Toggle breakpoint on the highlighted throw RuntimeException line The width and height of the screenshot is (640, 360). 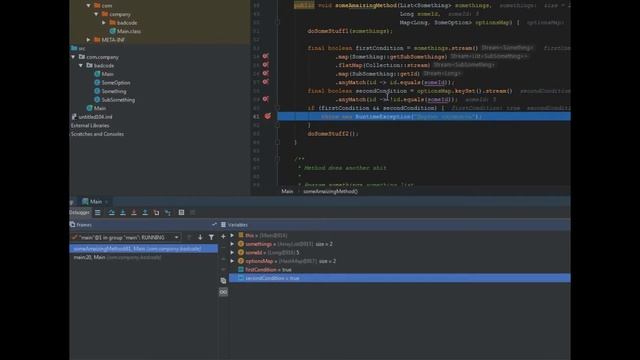point(267,116)
